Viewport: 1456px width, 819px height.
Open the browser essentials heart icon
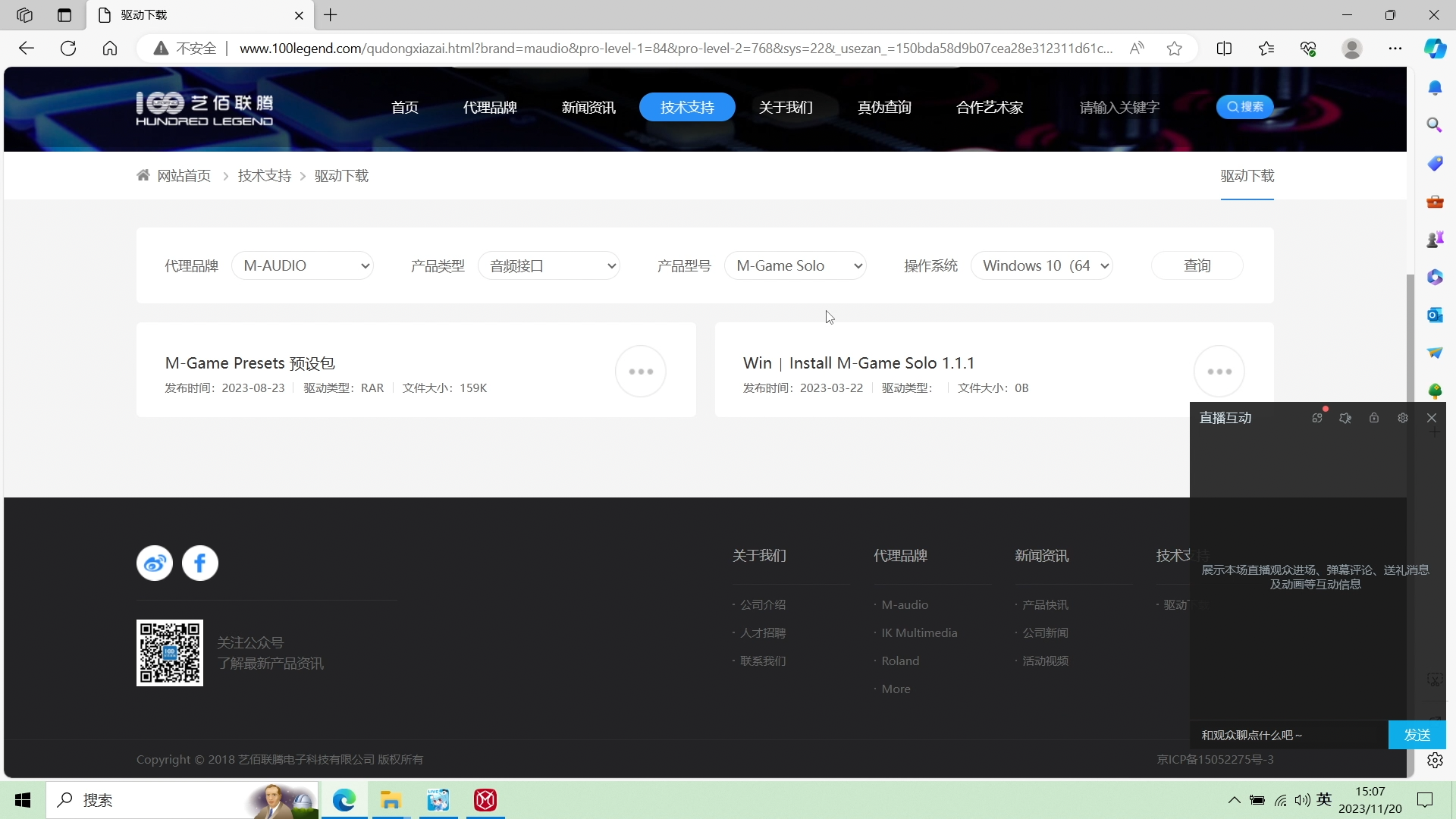coord(1308,49)
